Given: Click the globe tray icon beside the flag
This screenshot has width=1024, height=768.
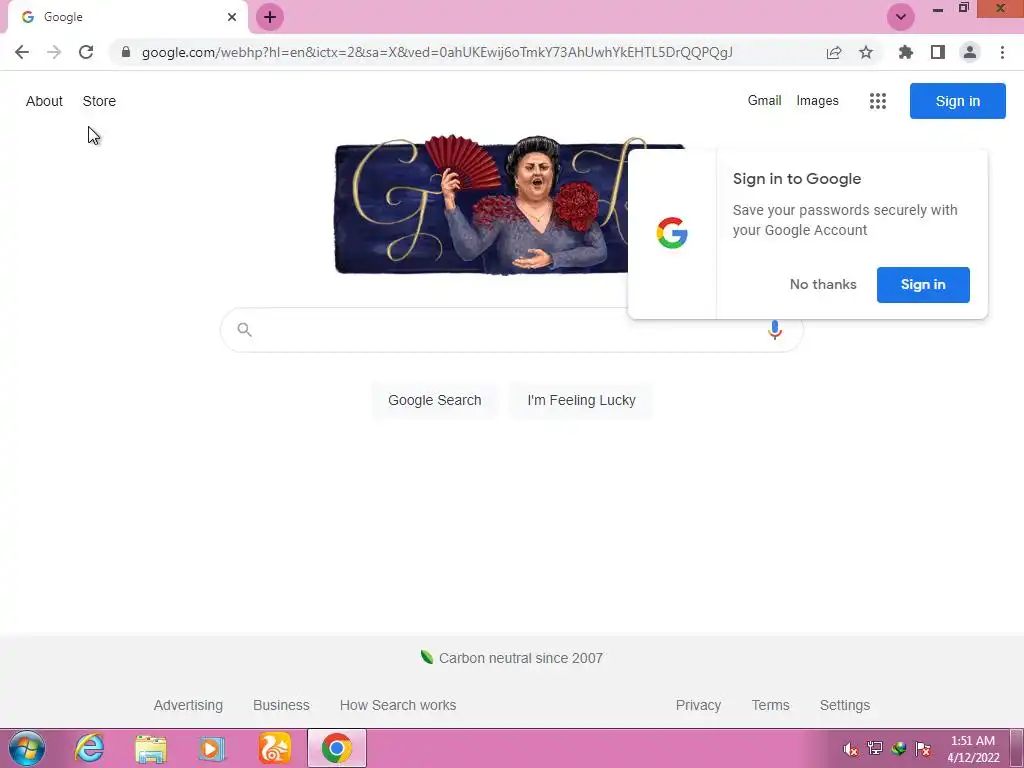Looking at the screenshot, I should [899, 748].
